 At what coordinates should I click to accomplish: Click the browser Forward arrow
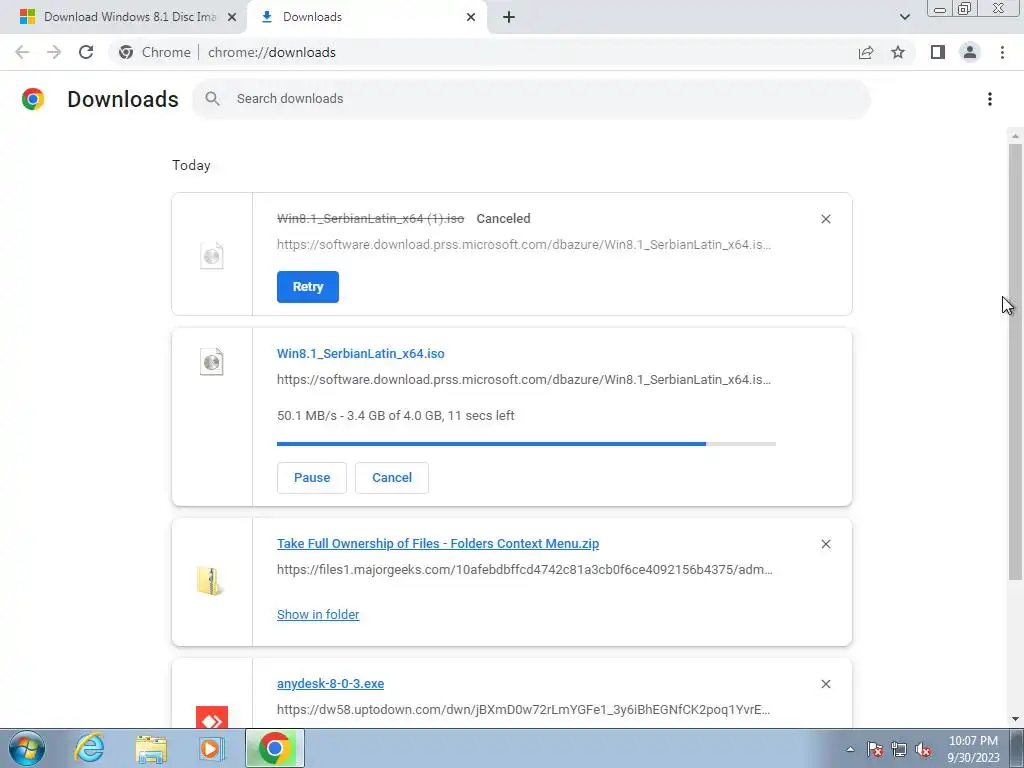54,52
